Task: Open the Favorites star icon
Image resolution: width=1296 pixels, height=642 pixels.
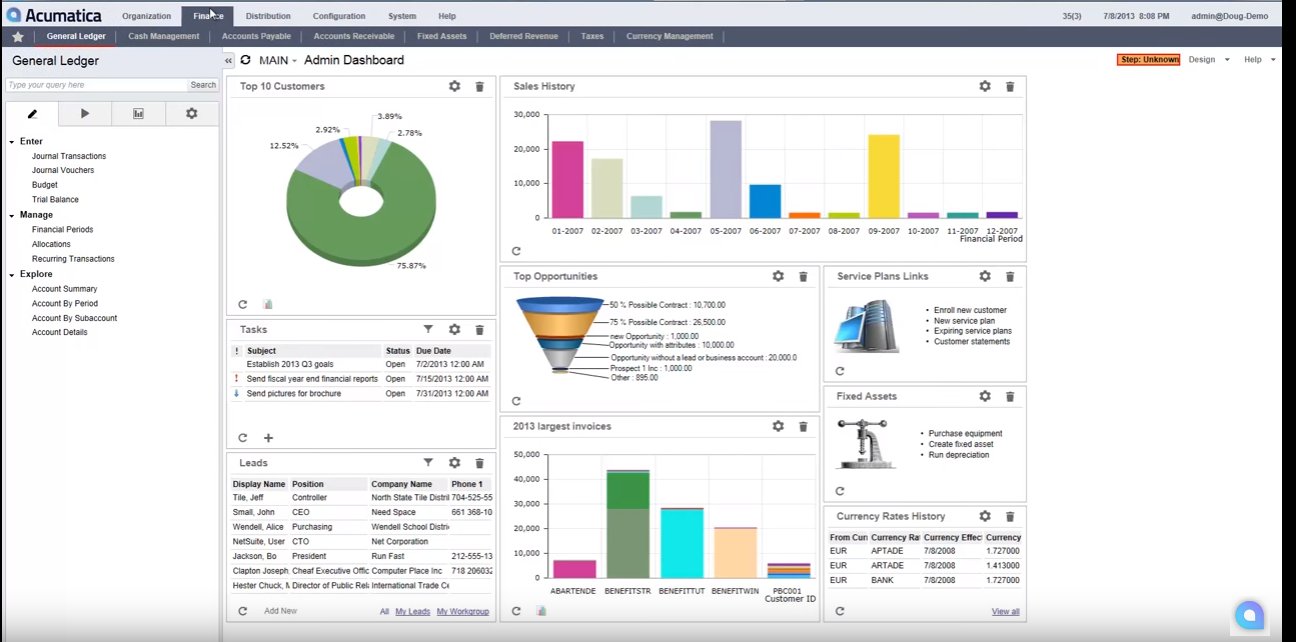Action: (17, 36)
